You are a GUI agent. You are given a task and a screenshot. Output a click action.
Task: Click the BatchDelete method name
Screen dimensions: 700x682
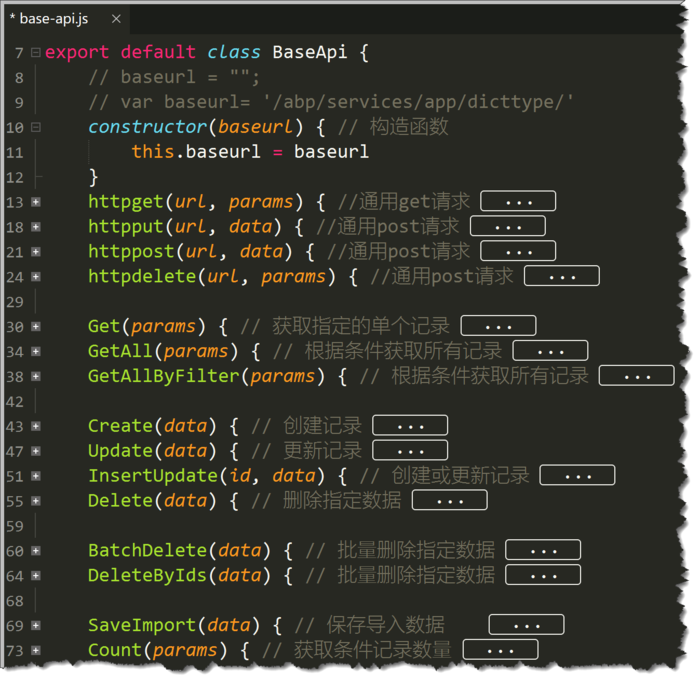click(147, 551)
